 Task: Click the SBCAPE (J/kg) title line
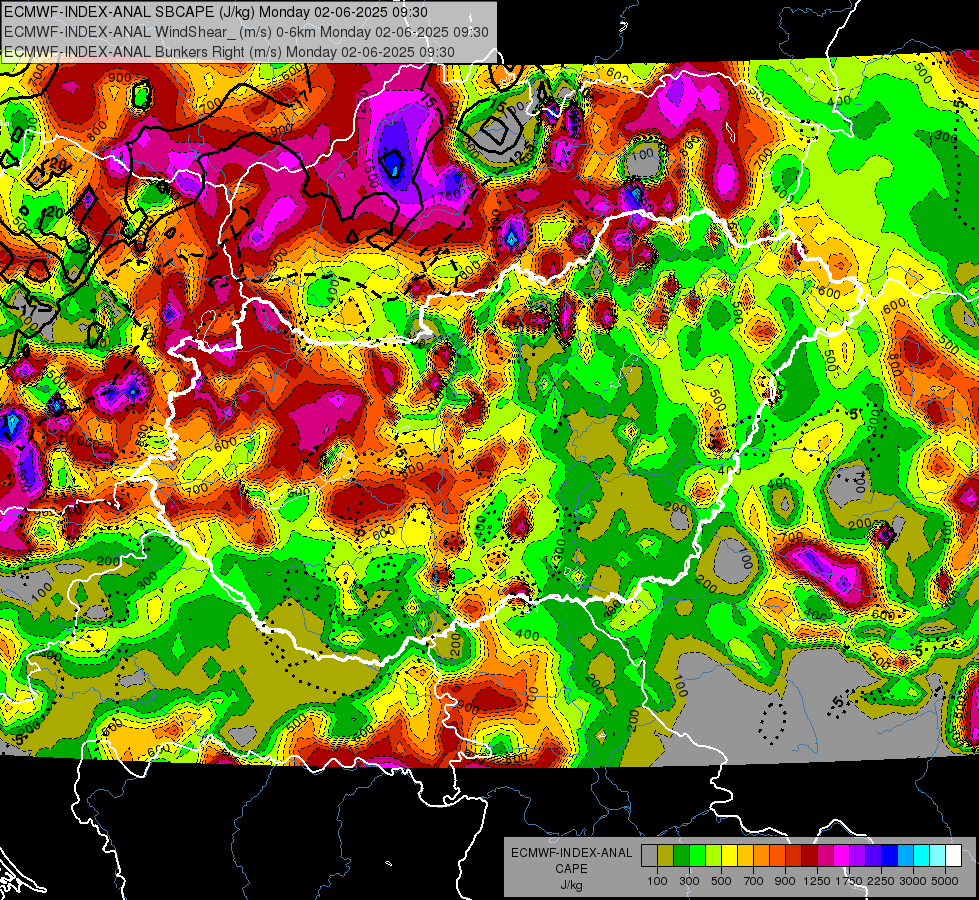click(215, 12)
